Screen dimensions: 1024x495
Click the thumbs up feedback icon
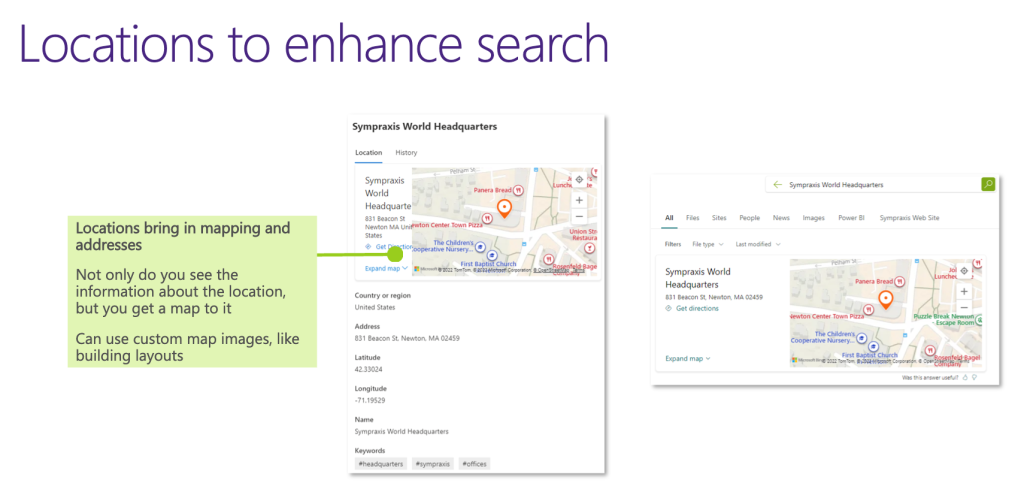[x=963, y=378]
